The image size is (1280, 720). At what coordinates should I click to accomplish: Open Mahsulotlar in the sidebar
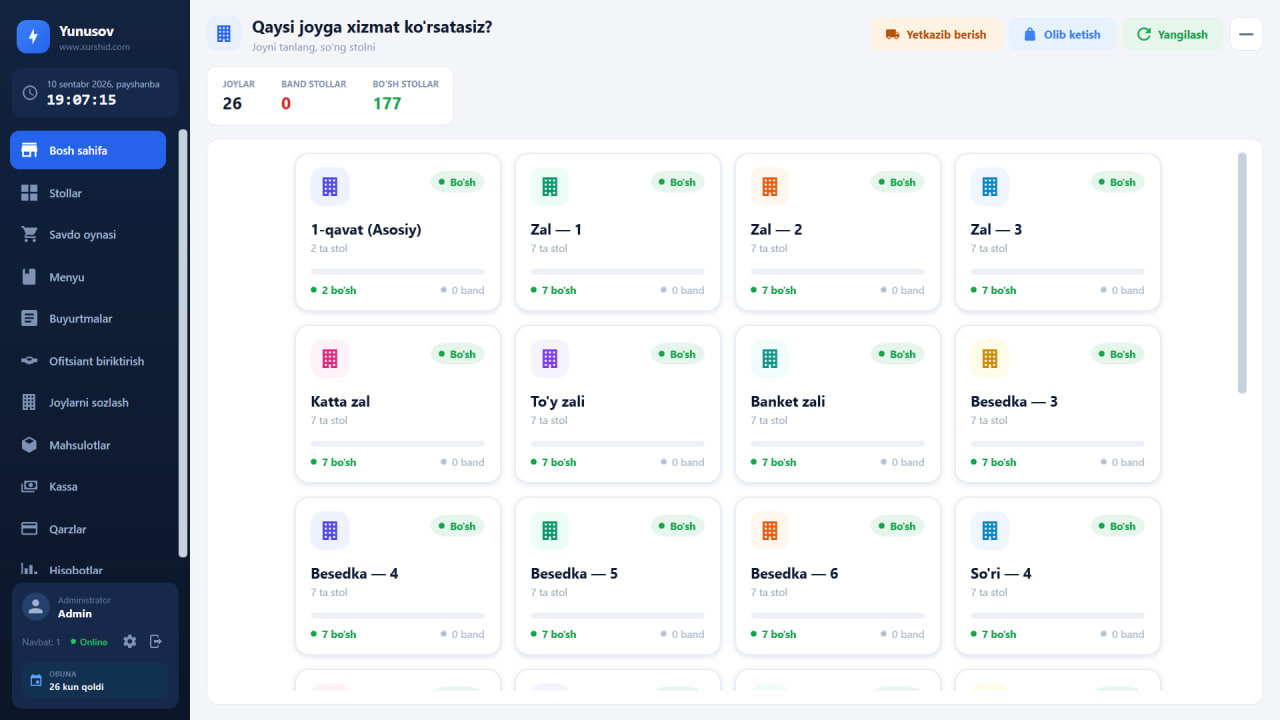click(88, 445)
